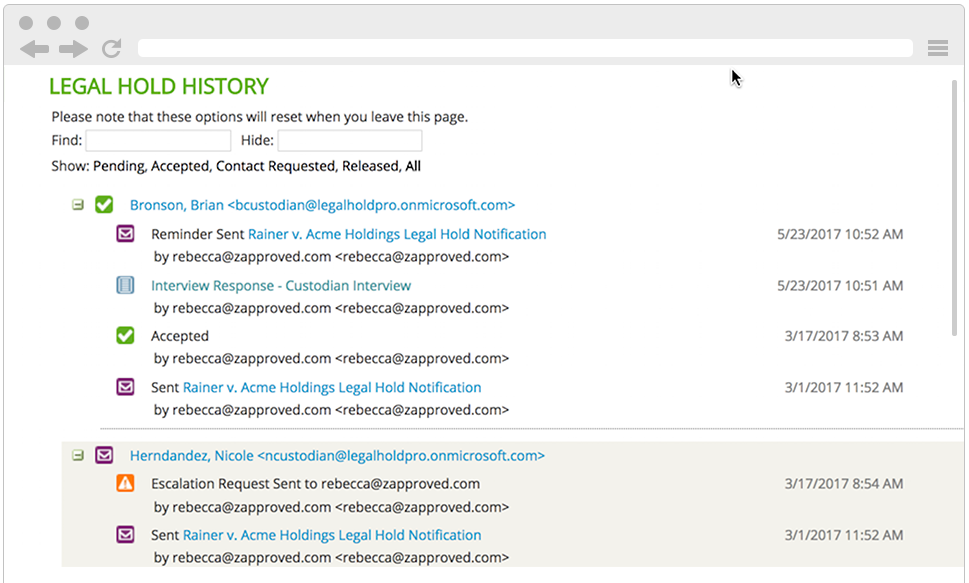Click the orange Escalation Request warning icon
Image resolution: width=969 pixels, height=583 pixels.
[x=125, y=483]
